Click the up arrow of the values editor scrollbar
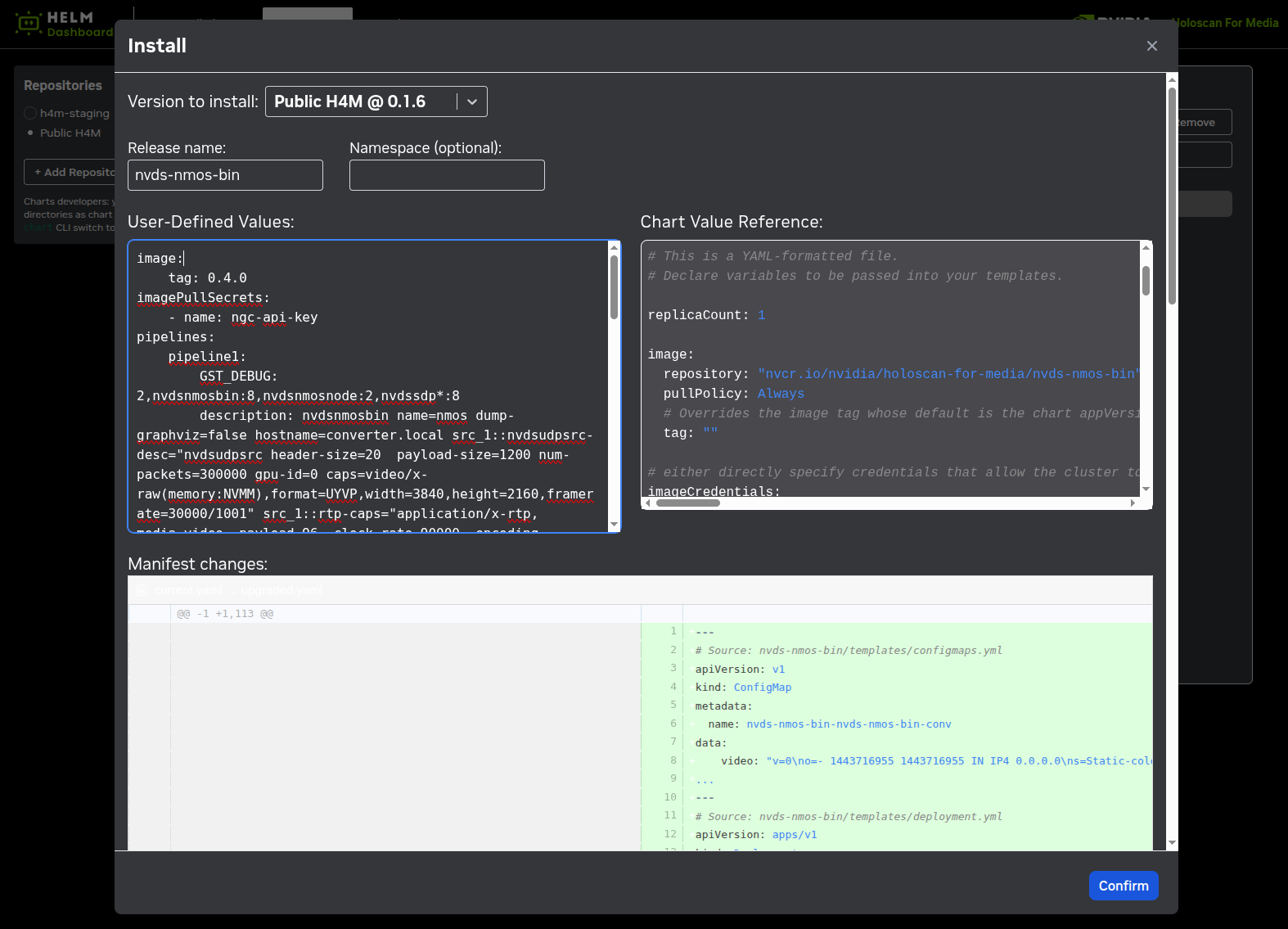 point(614,248)
